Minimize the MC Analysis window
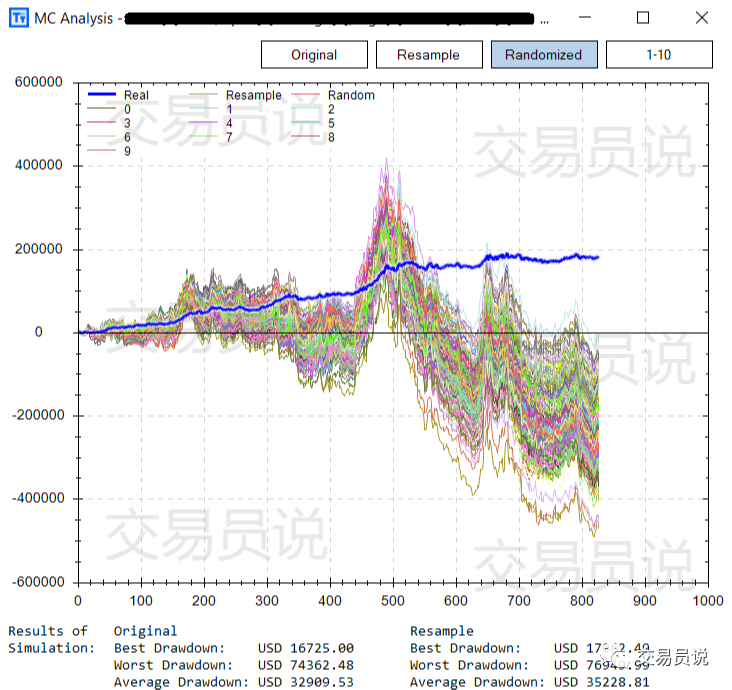Image resolution: width=732 pixels, height=690 pixels. point(584,18)
